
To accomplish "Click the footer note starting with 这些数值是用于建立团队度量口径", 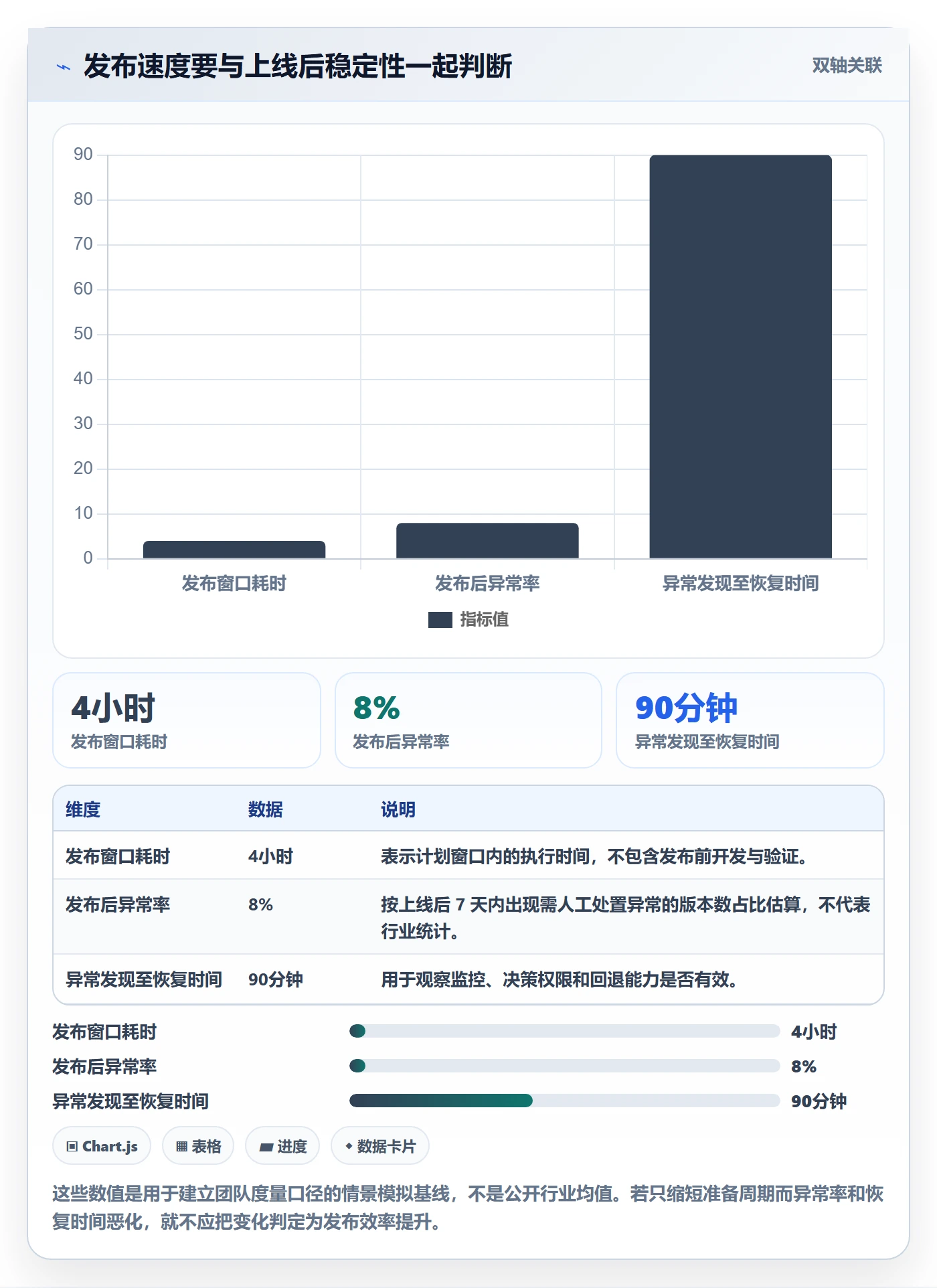I will 468,1208.
